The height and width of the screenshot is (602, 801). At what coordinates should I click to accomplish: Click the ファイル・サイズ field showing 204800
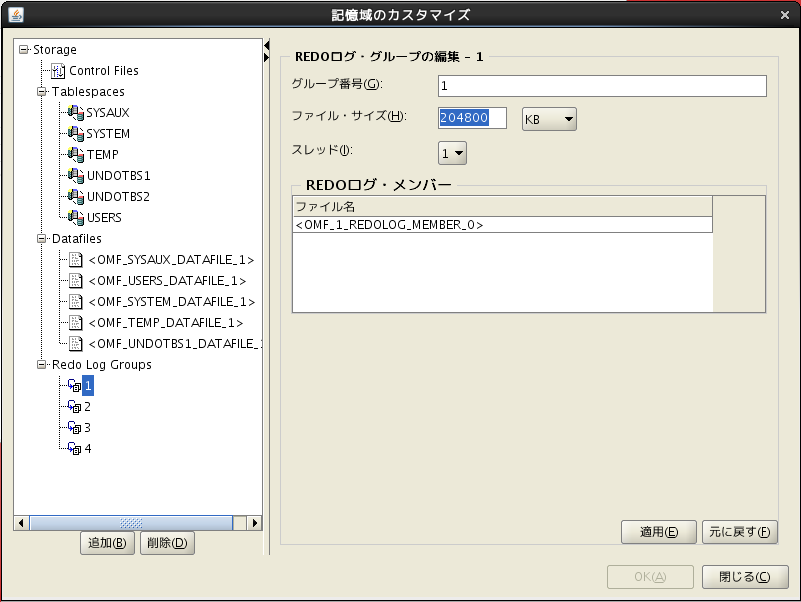(473, 118)
